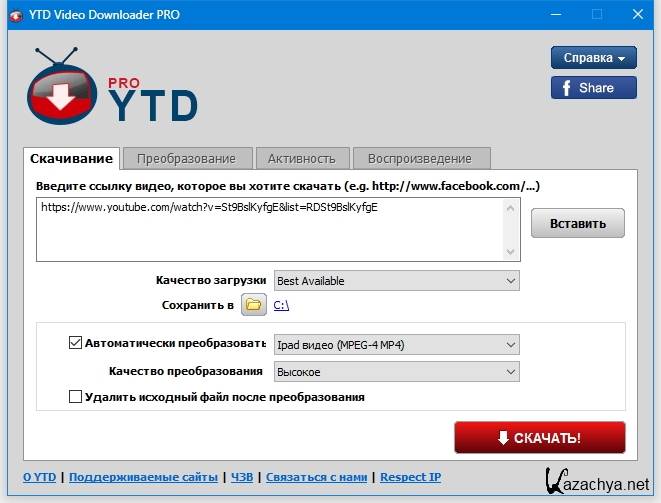This screenshot has height=503, width=661.
Task: Open the Активность tab
Action: point(302,158)
